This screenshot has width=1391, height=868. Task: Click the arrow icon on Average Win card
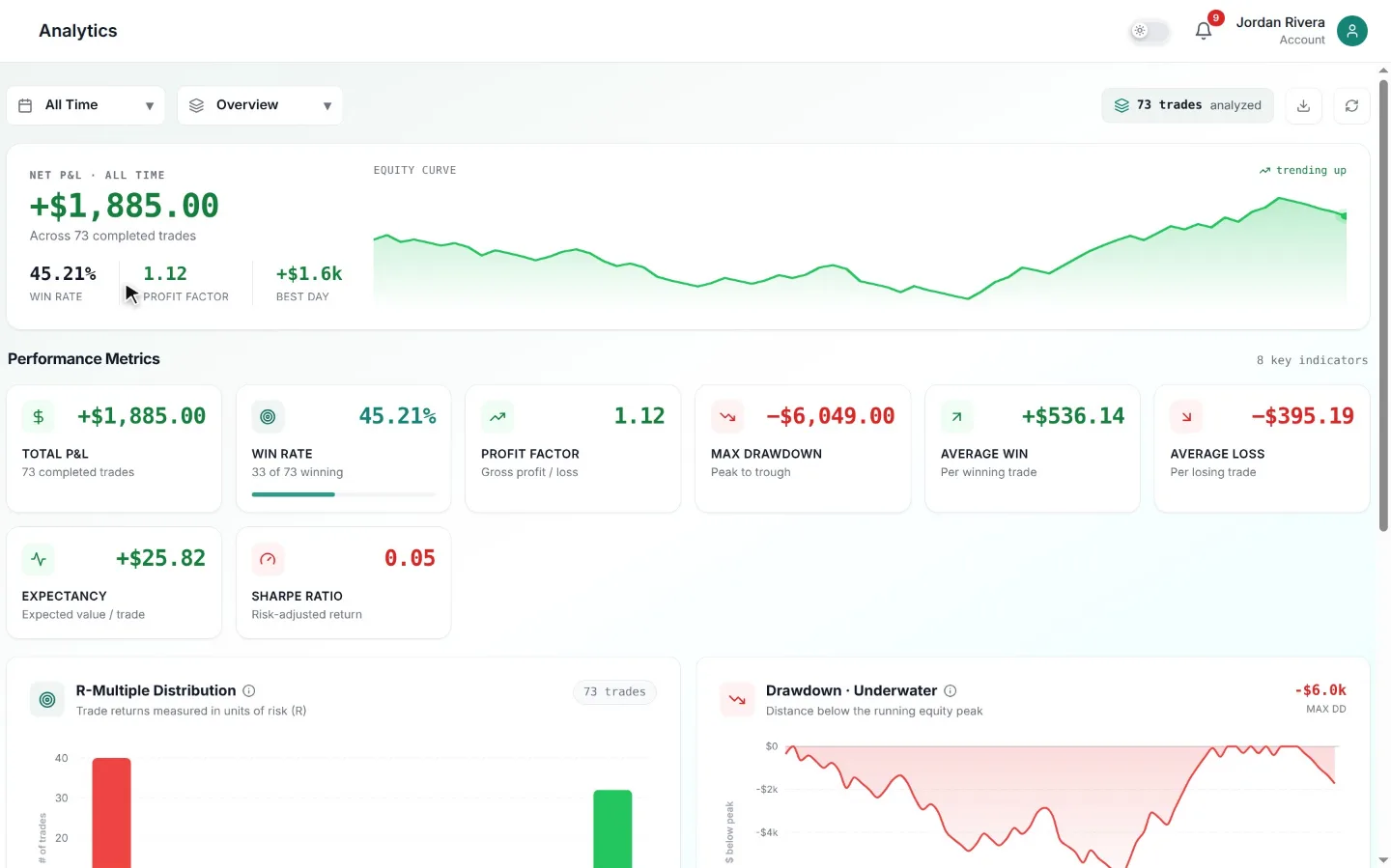(x=956, y=416)
